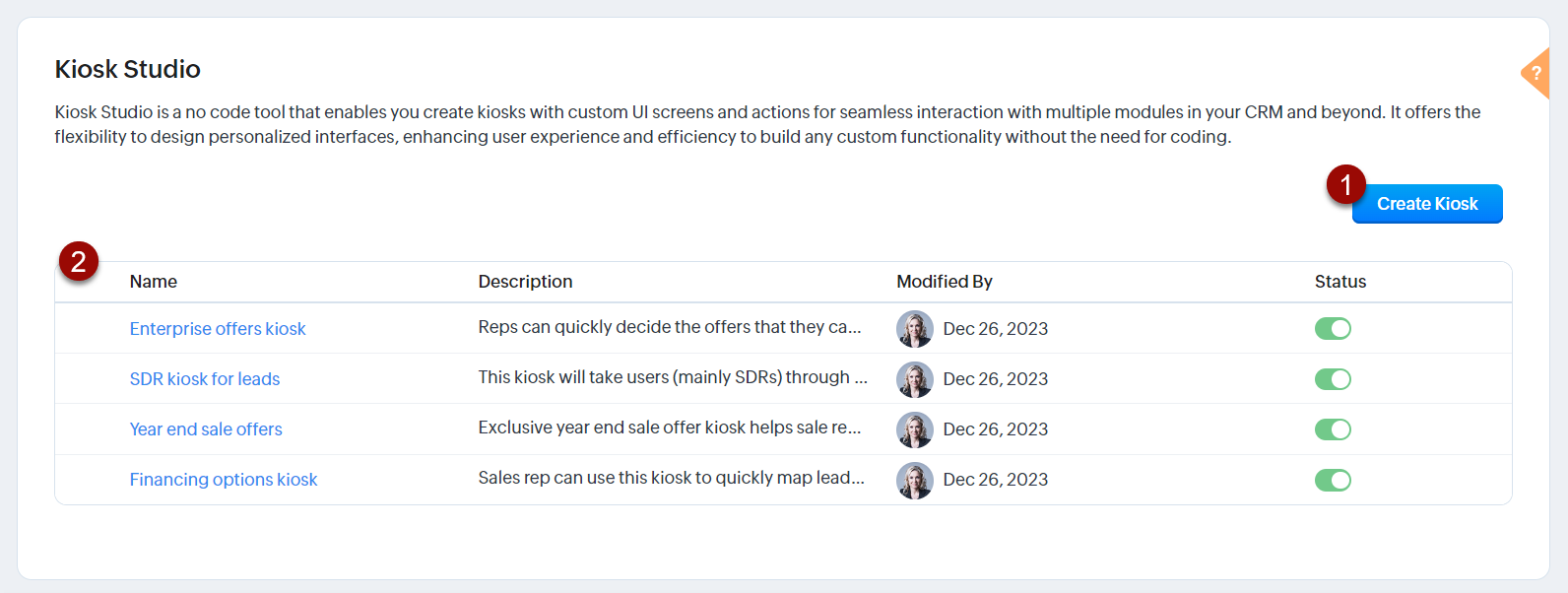This screenshot has height=593, width=1568.
Task: Click the Create Kiosk button
Action: click(1426, 204)
